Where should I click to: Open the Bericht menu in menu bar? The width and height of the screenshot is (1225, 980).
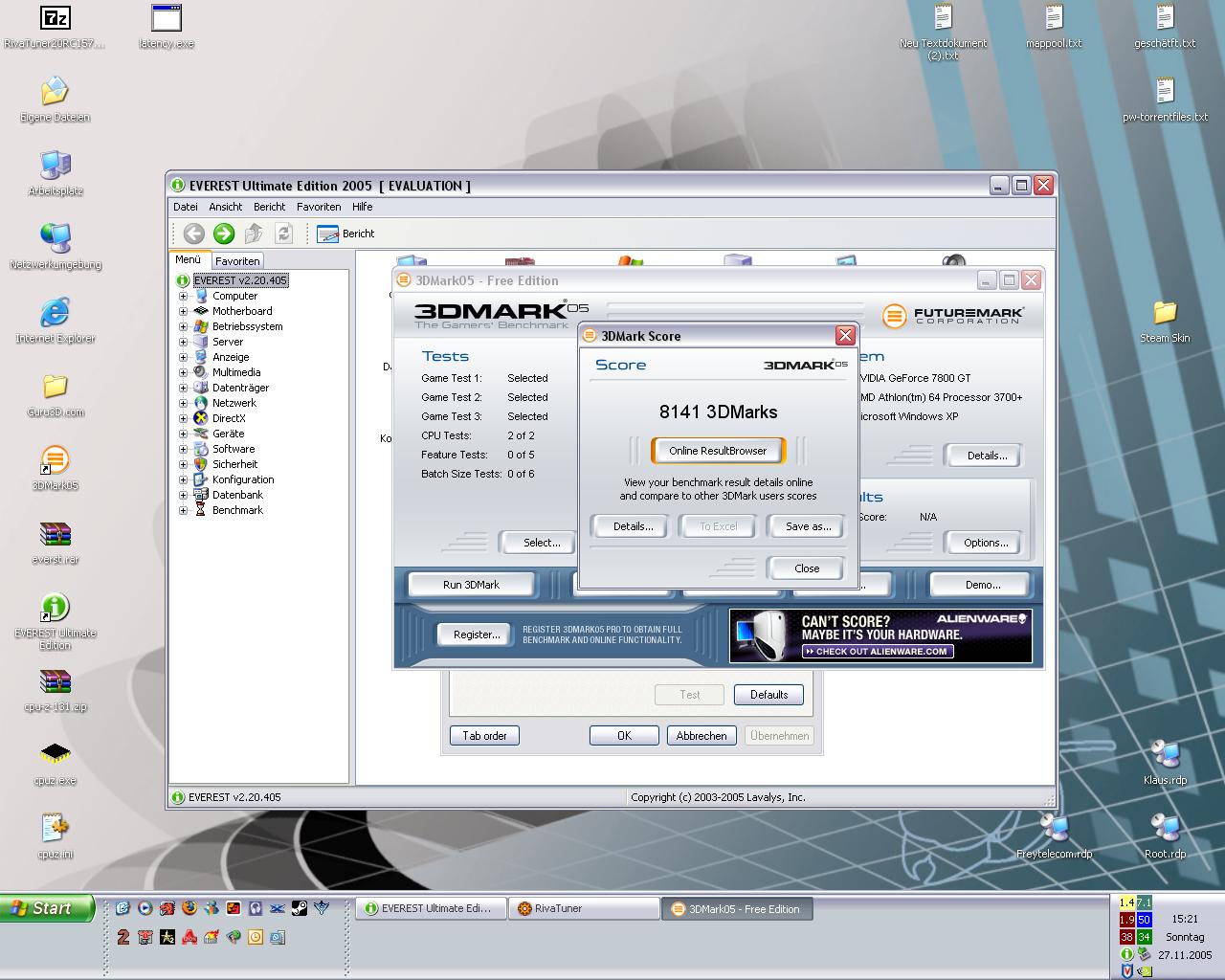[269, 207]
